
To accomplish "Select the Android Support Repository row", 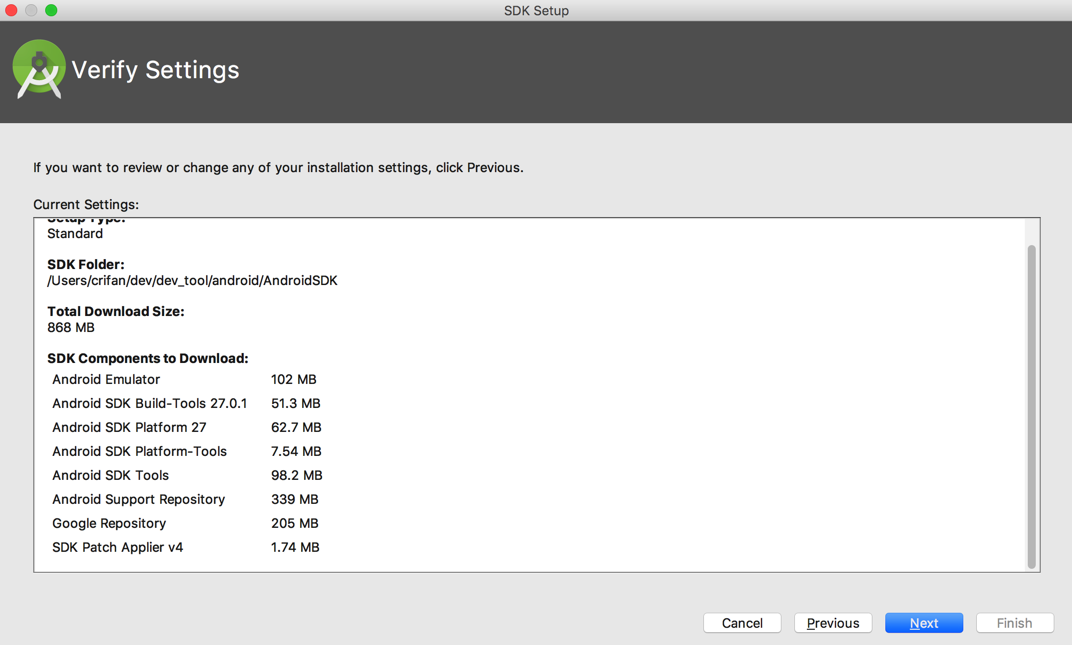I will [138, 500].
